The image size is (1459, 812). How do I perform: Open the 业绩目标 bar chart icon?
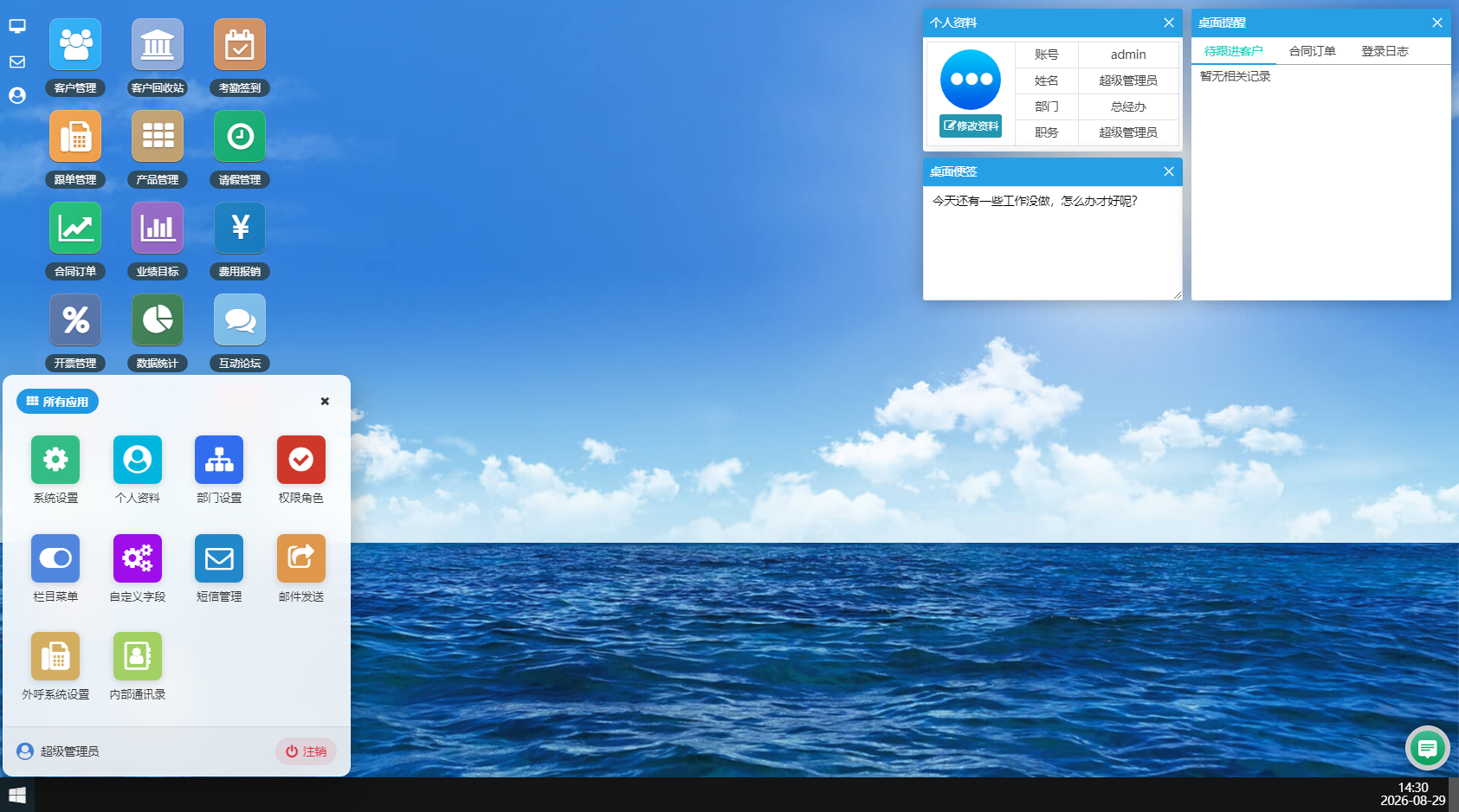[158, 228]
